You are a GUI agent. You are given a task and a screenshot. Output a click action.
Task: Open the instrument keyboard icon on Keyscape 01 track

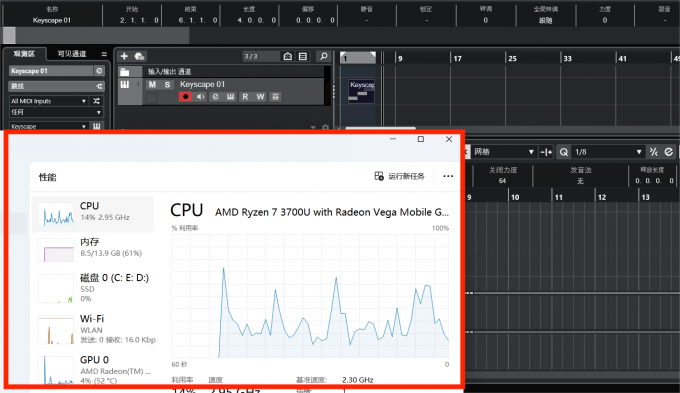pyautogui.click(x=230, y=97)
